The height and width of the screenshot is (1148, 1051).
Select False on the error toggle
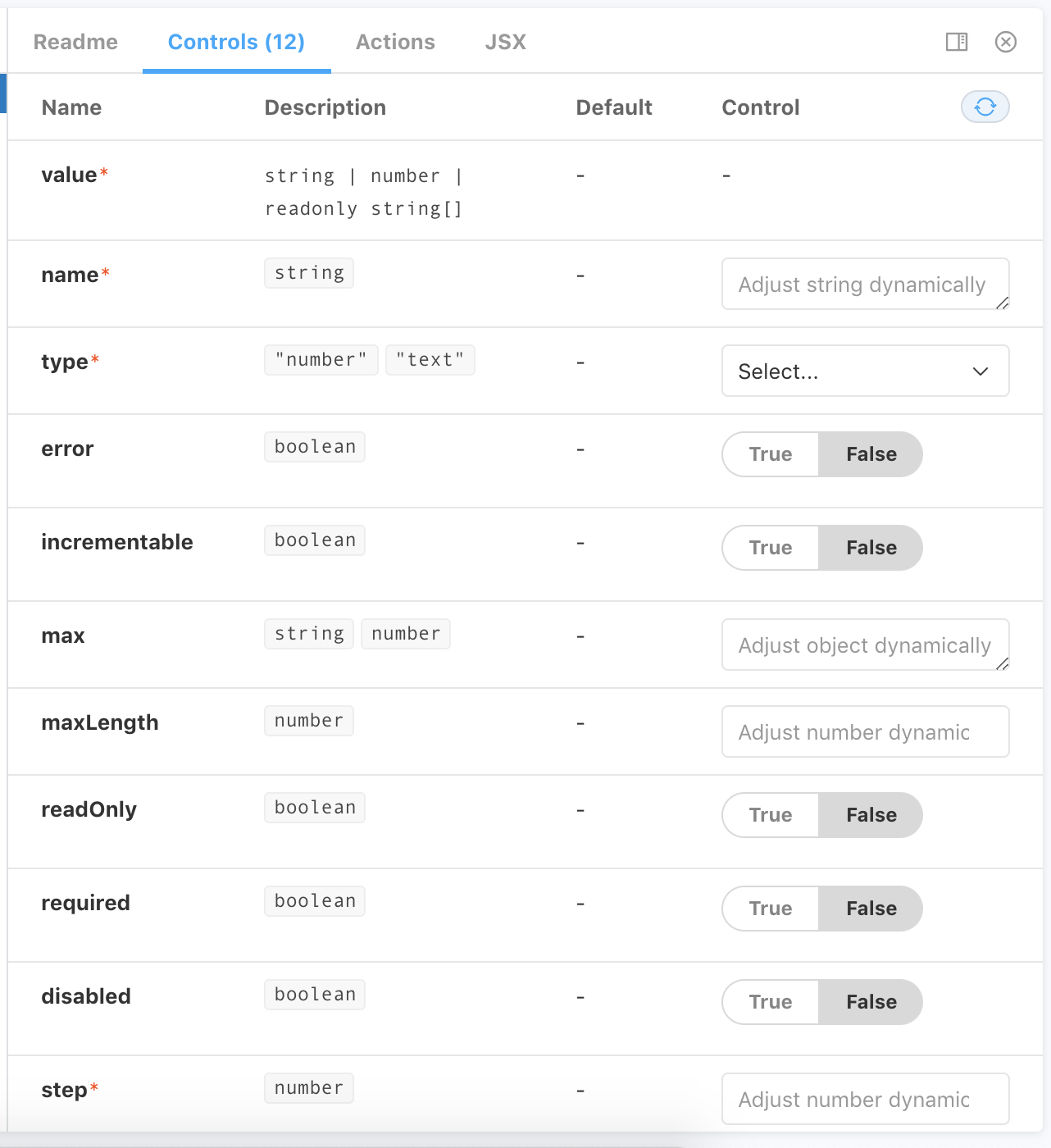pyautogui.click(x=870, y=453)
